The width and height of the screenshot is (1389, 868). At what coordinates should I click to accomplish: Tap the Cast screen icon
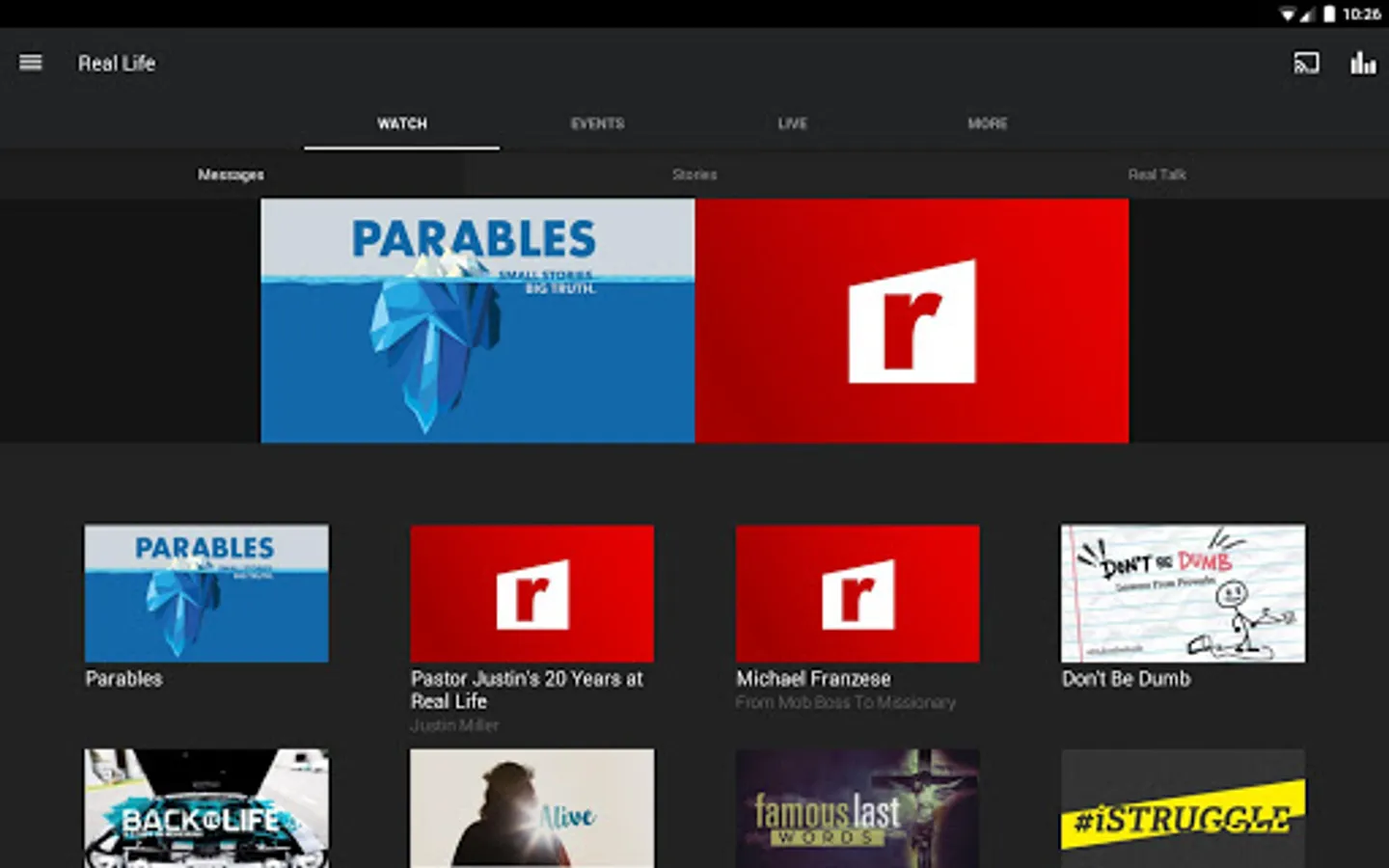pos(1306,64)
